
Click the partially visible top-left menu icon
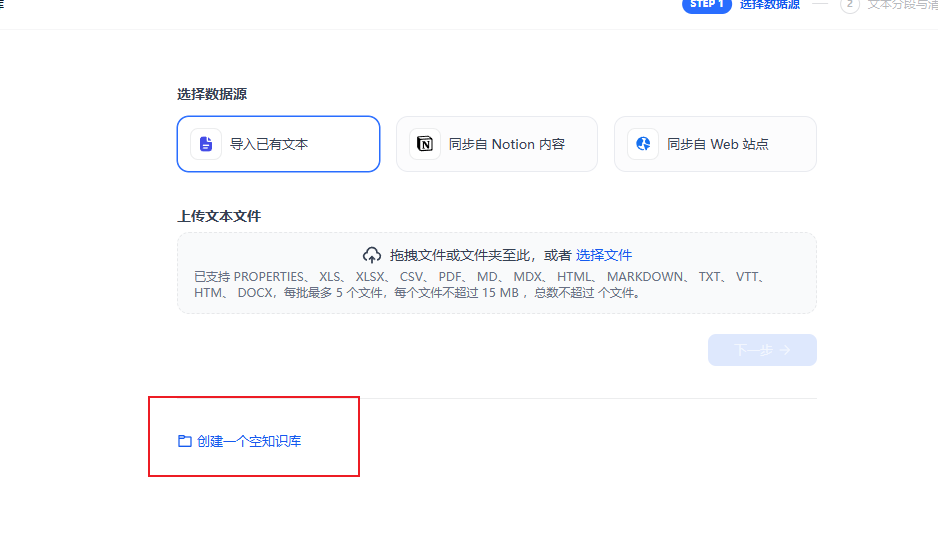click(x=2, y=4)
